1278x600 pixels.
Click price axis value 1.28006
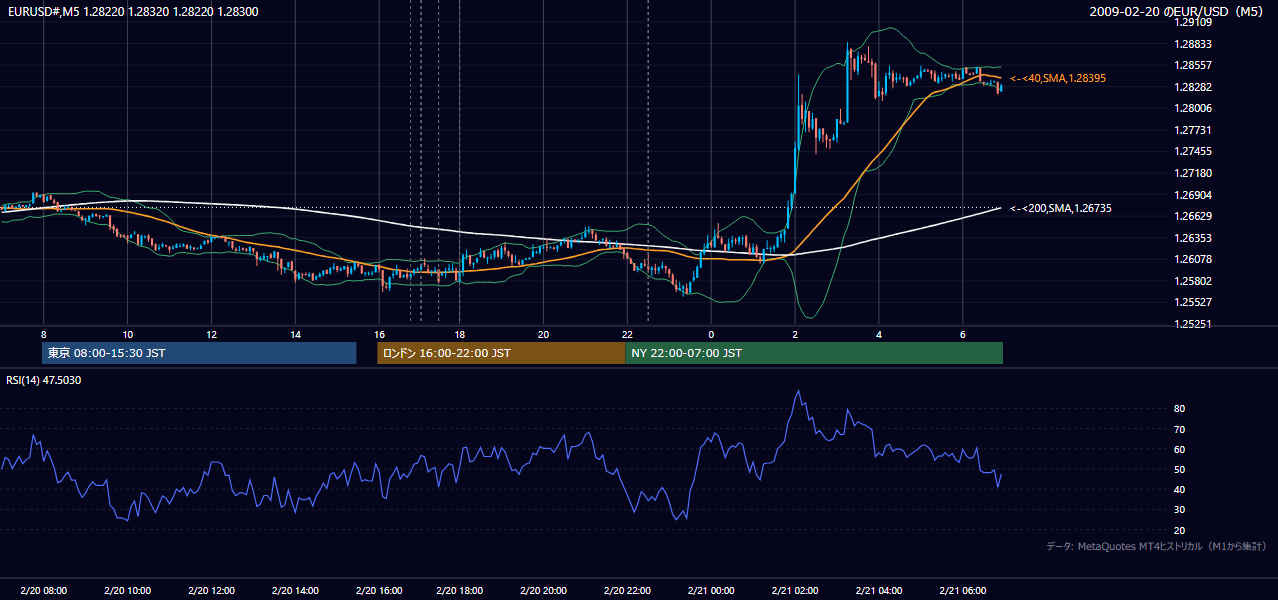pyautogui.click(x=1193, y=108)
